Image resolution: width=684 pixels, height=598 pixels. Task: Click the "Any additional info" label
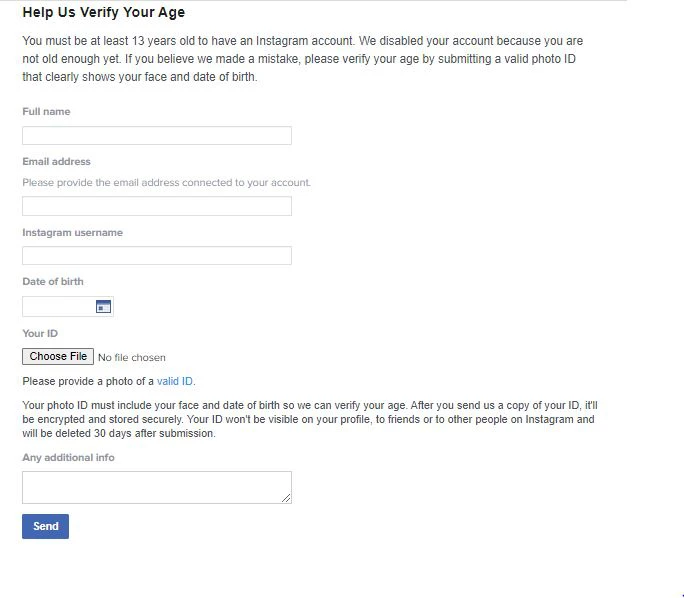pos(68,457)
